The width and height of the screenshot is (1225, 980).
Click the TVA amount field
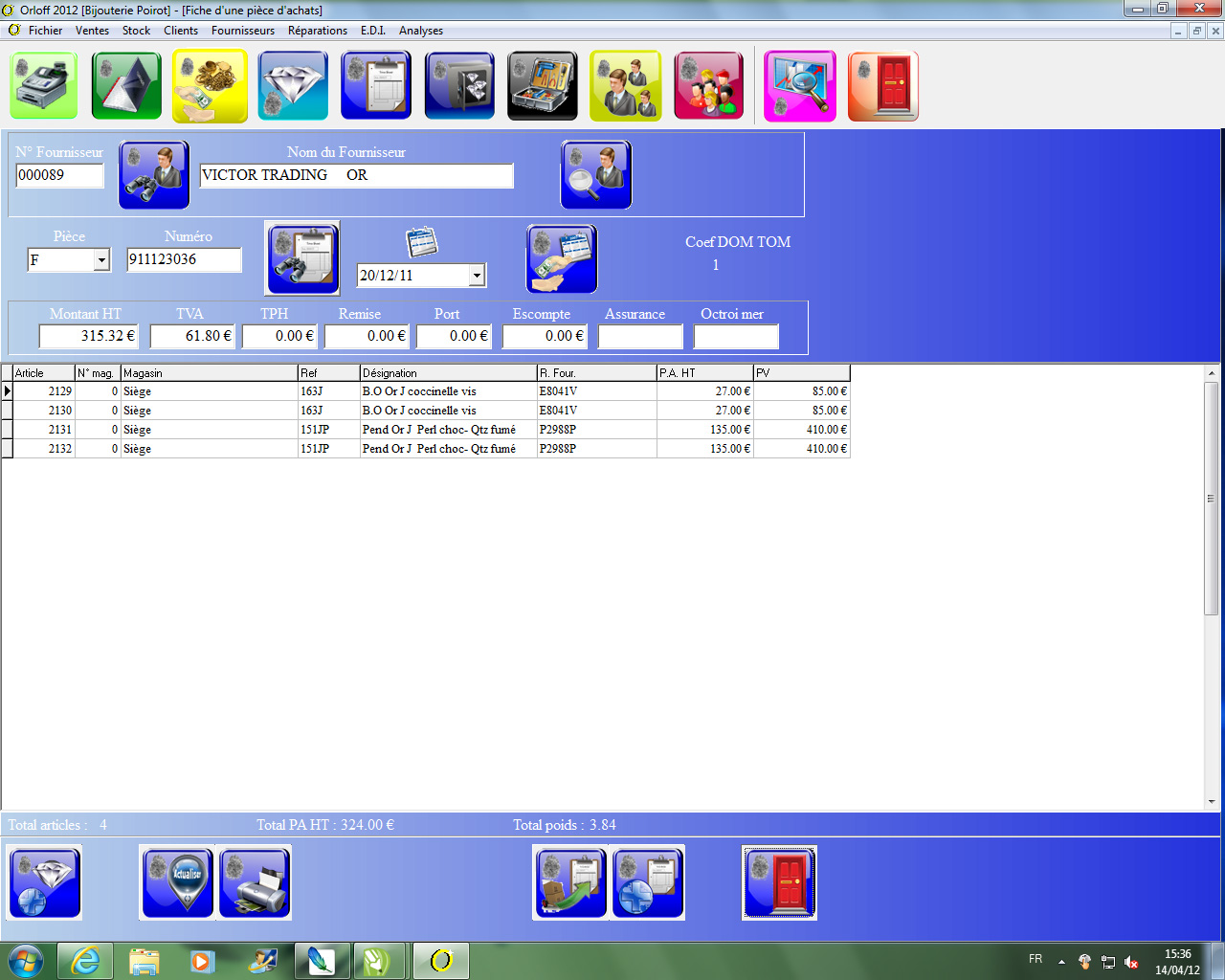[191, 336]
